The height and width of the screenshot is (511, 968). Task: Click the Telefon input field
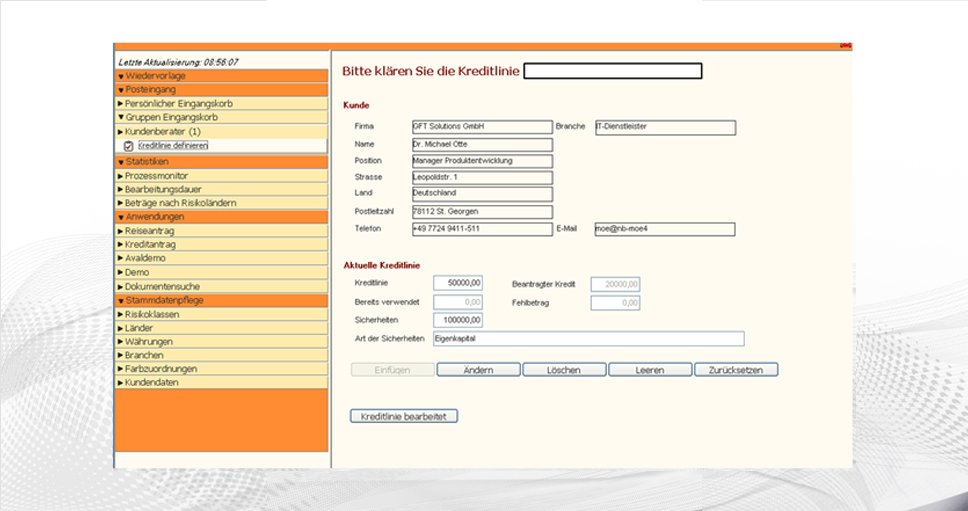click(x=482, y=229)
